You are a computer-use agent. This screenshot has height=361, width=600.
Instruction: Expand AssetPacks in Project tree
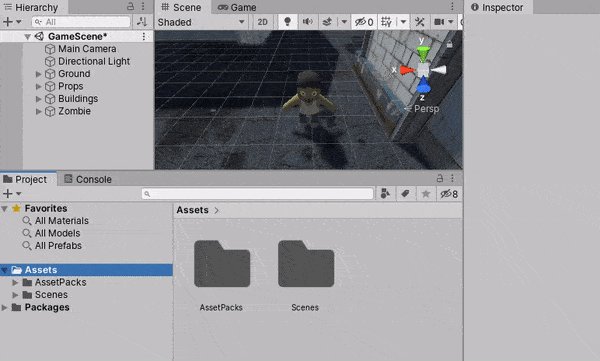coord(15,283)
